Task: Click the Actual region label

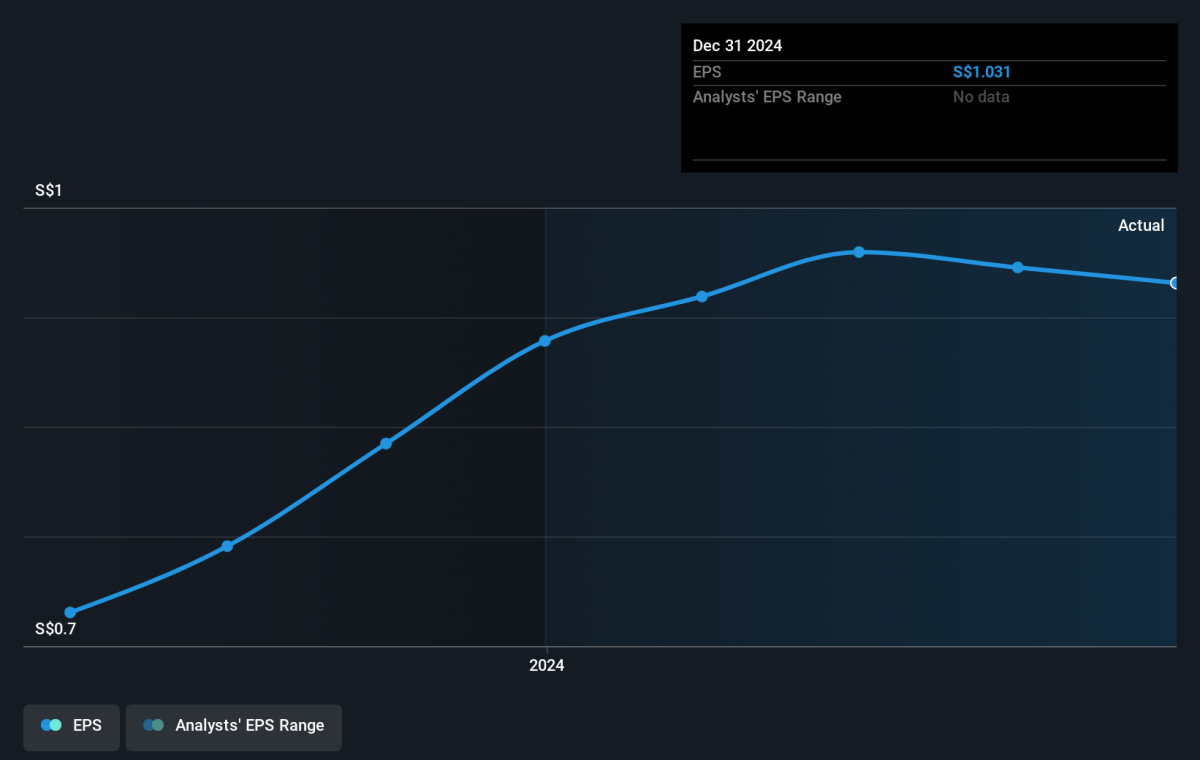Action: [1141, 226]
